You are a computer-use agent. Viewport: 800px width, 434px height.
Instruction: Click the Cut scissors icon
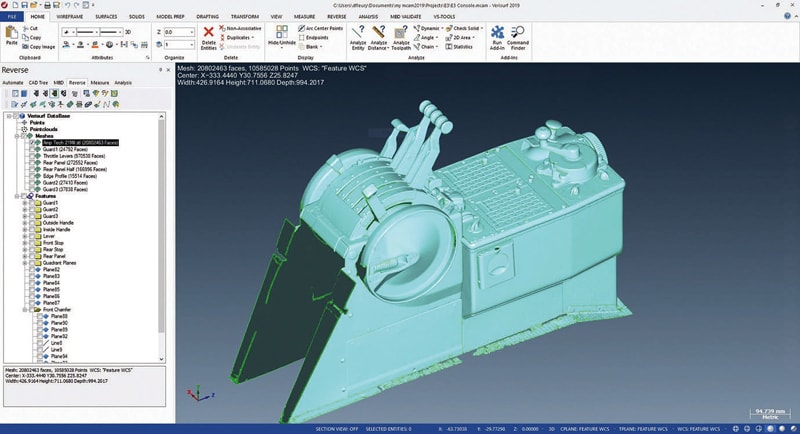26,29
